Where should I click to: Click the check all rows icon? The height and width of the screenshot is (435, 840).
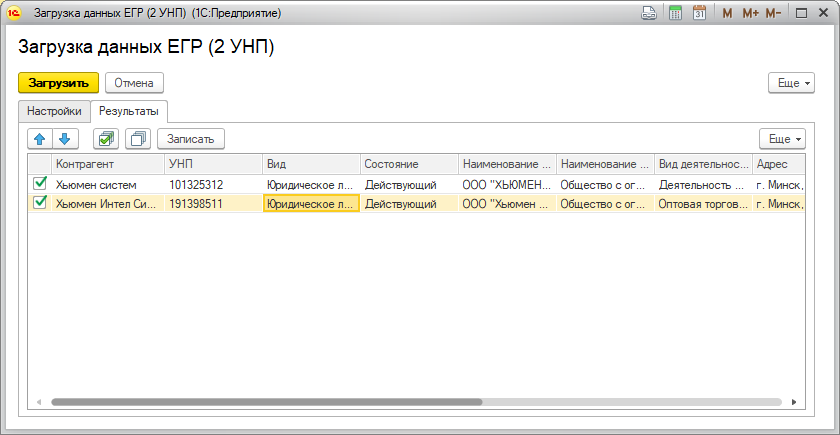106,139
